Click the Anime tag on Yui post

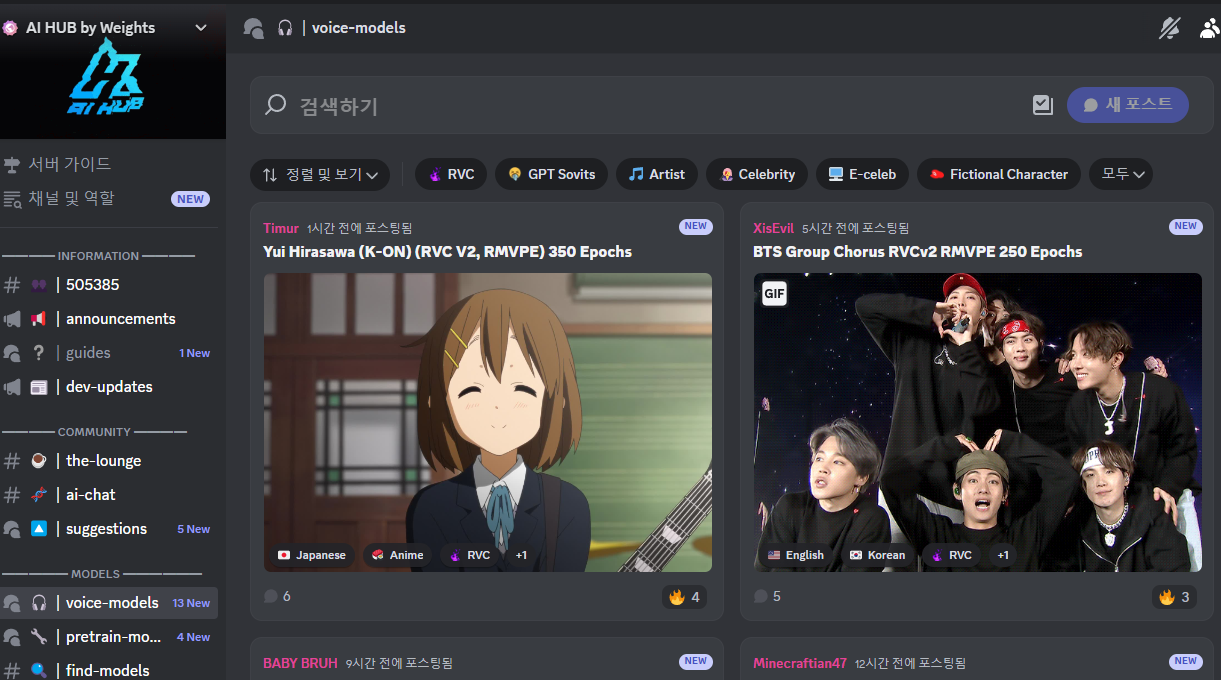click(397, 555)
